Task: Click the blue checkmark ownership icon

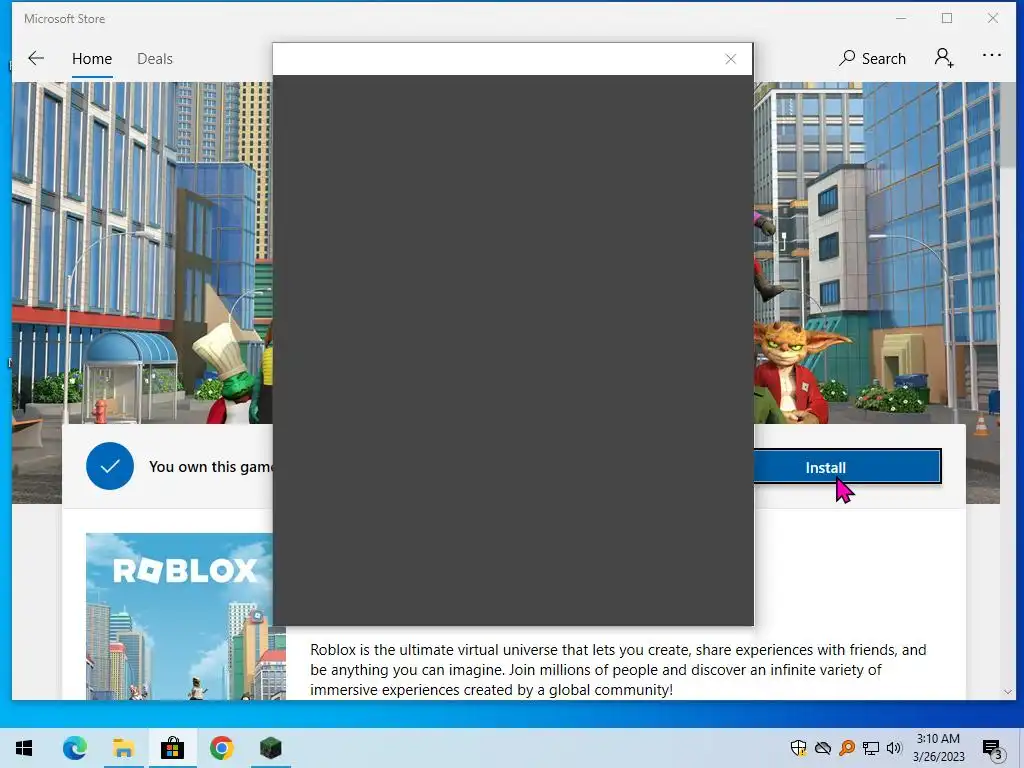Action: pyautogui.click(x=110, y=466)
